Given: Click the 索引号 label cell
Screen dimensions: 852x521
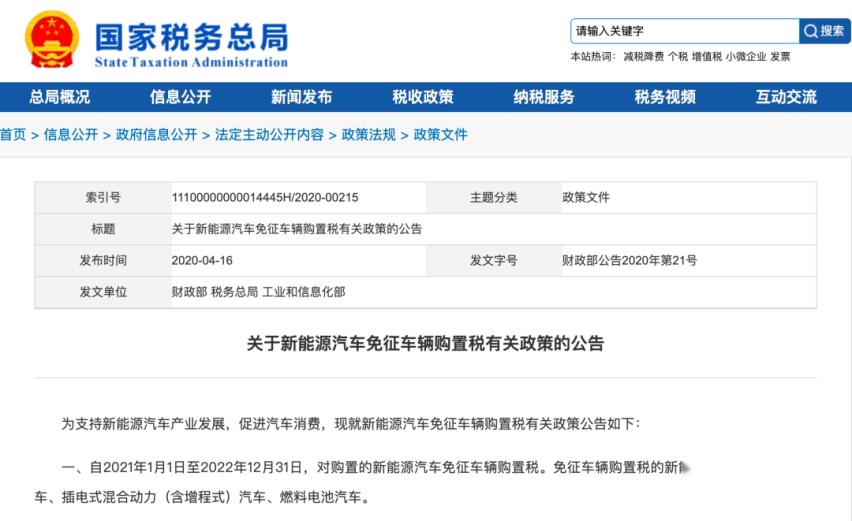Looking at the screenshot, I should 103,197.
